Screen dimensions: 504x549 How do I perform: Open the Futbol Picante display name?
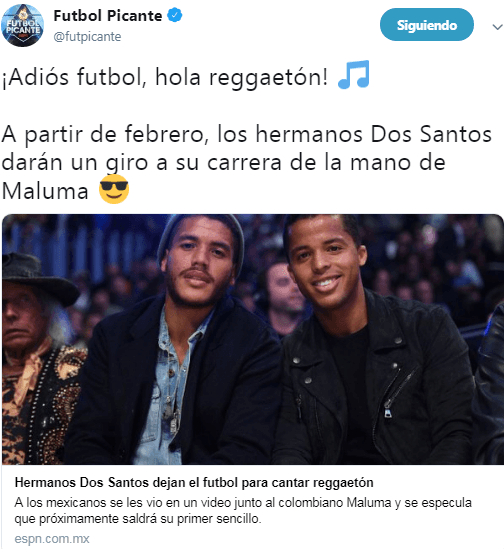point(108,16)
